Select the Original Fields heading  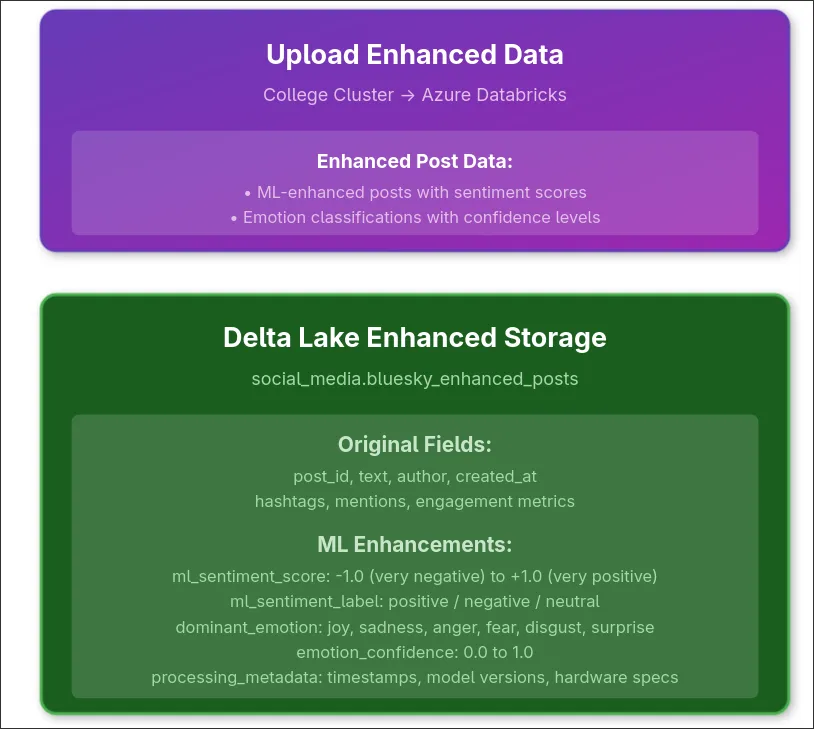click(x=414, y=444)
